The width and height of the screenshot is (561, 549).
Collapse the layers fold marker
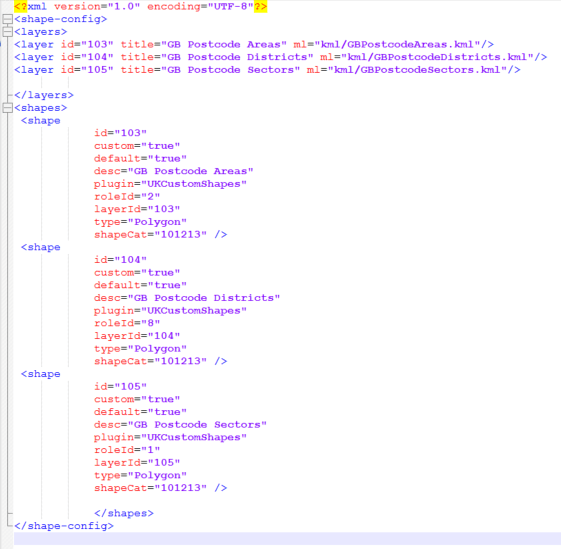click(7, 32)
